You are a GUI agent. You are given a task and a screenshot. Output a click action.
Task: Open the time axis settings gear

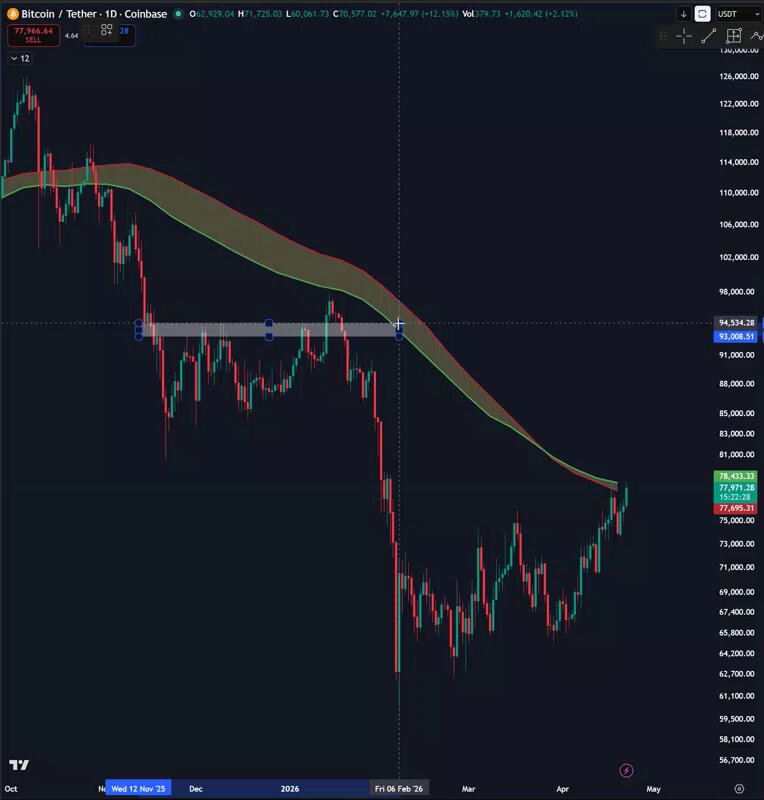[x=739, y=789]
